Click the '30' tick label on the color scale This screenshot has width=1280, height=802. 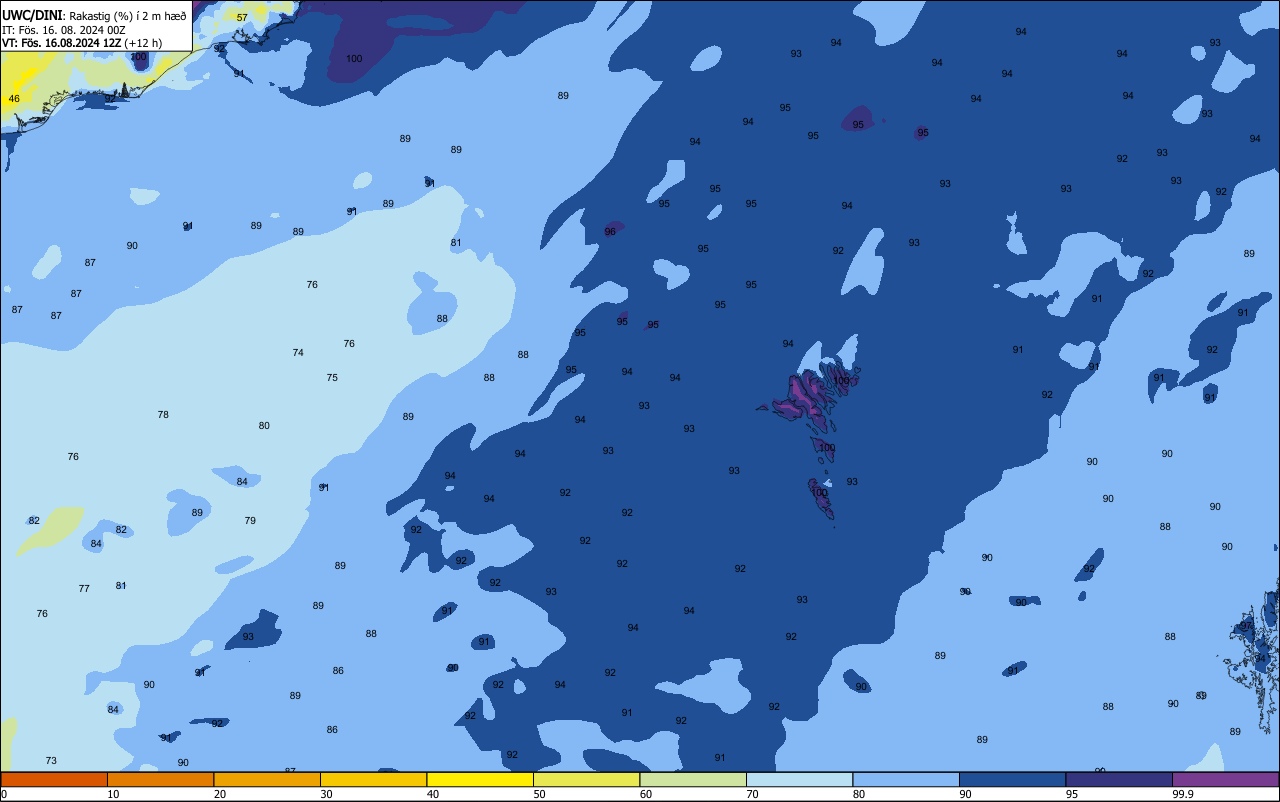click(326, 794)
